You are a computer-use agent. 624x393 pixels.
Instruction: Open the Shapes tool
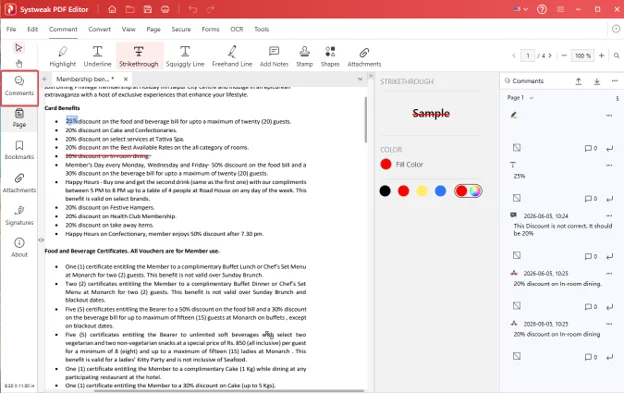(330, 56)
